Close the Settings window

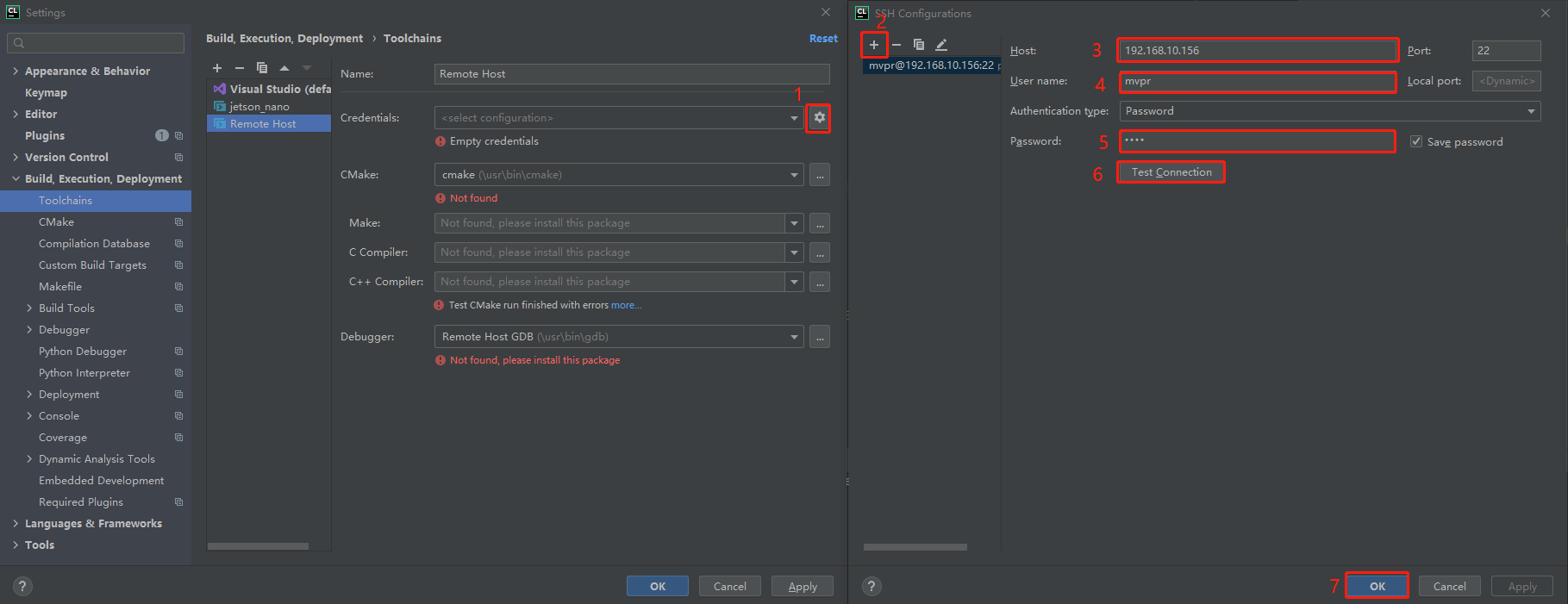(x=826, y=12)
